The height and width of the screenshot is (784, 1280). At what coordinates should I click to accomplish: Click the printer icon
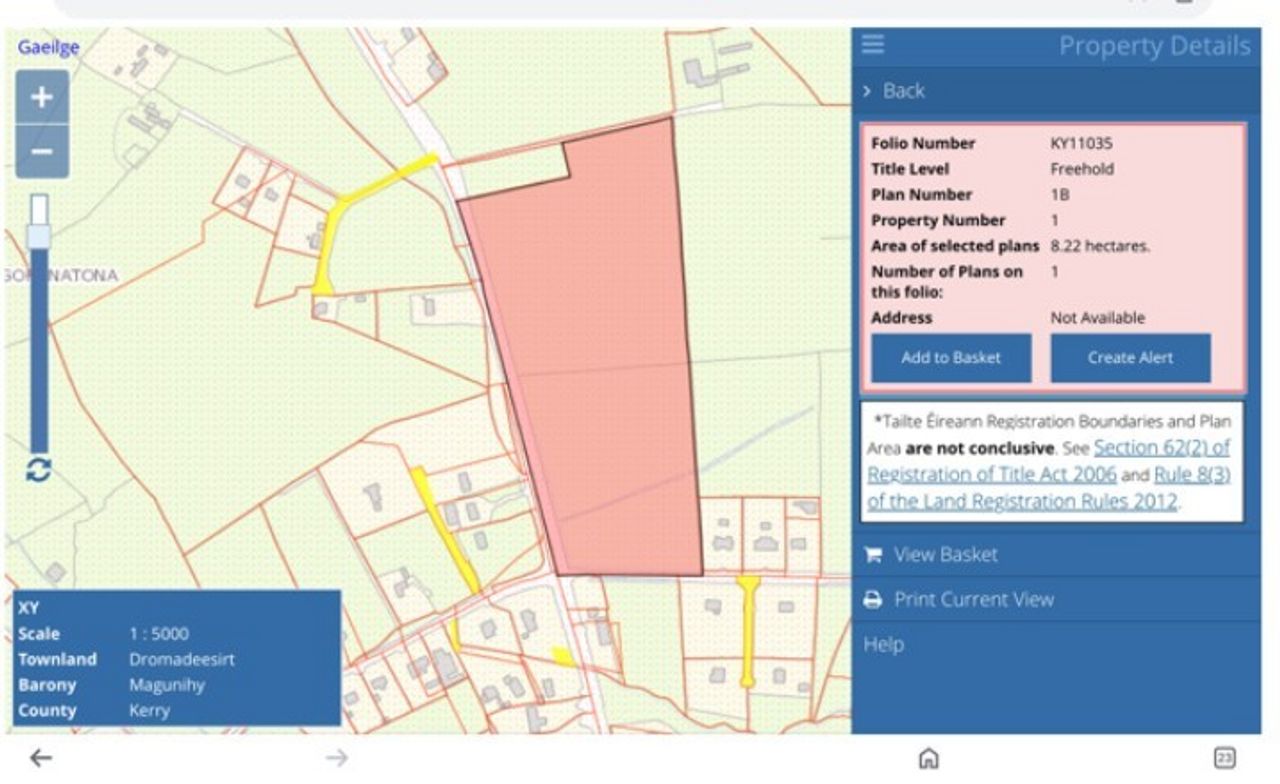873,600
